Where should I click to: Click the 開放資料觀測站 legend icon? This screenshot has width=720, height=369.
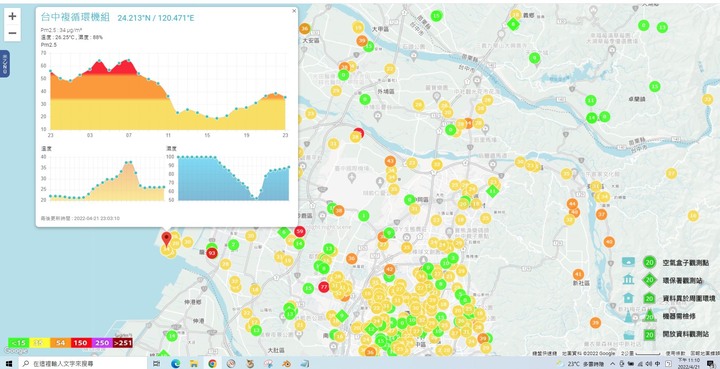tap(628, 335)
